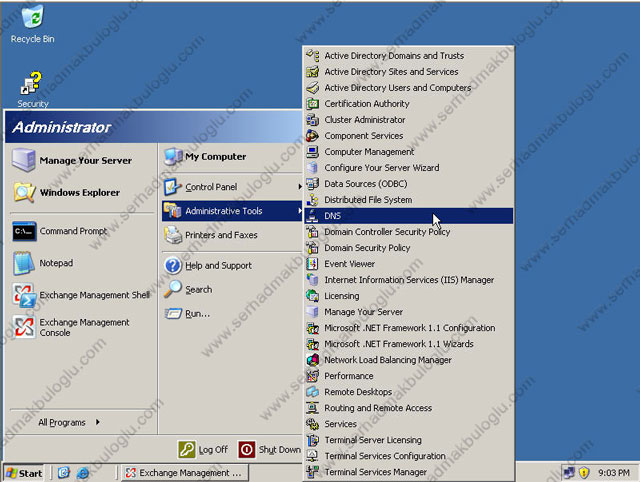Screen dimensions: 640x482
Task: Click the Active Directory Domains and Trusts icon
Action: [x=313, y=56]
